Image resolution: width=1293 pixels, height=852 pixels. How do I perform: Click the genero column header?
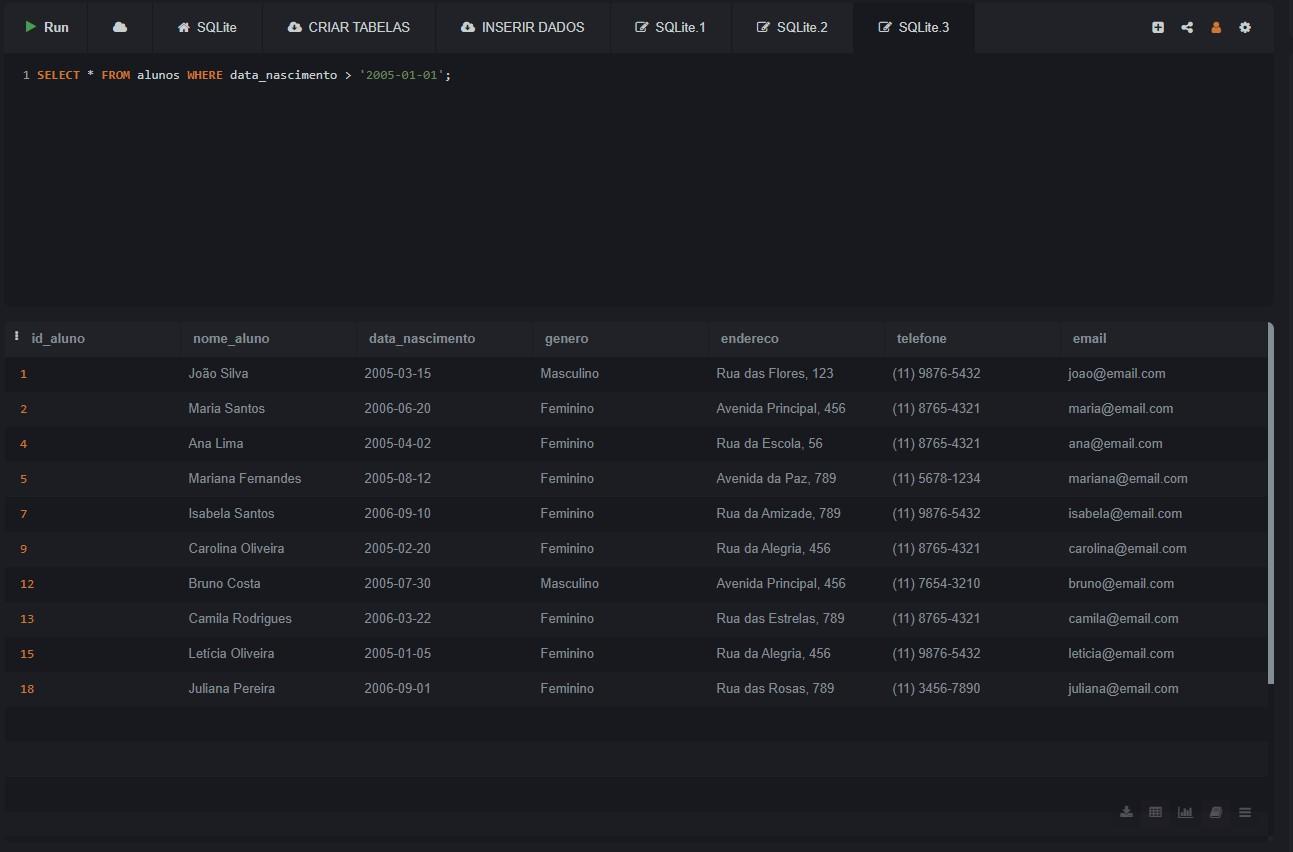566,339
